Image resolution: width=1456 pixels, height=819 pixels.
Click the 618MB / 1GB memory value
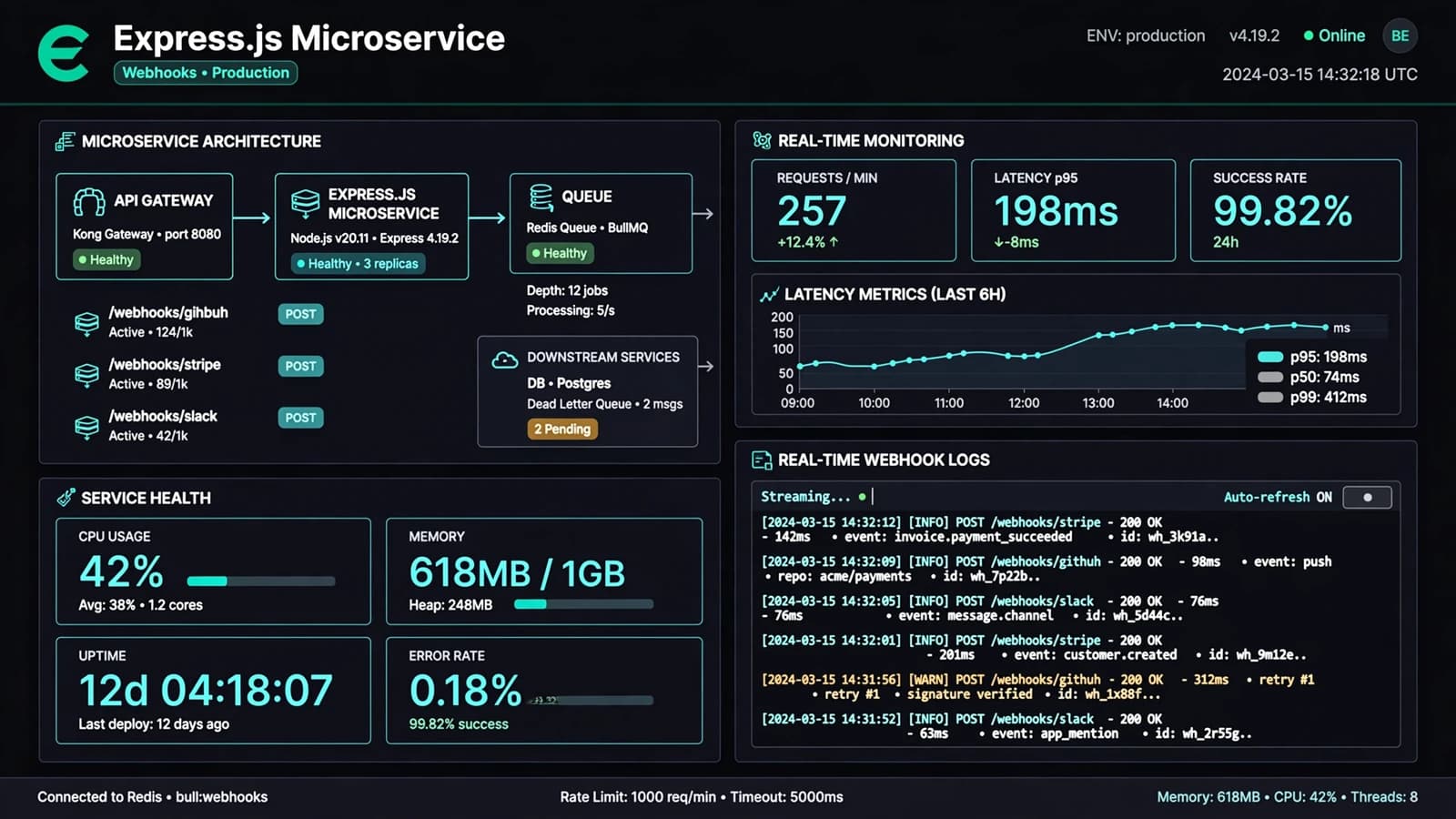pos(517,573)
